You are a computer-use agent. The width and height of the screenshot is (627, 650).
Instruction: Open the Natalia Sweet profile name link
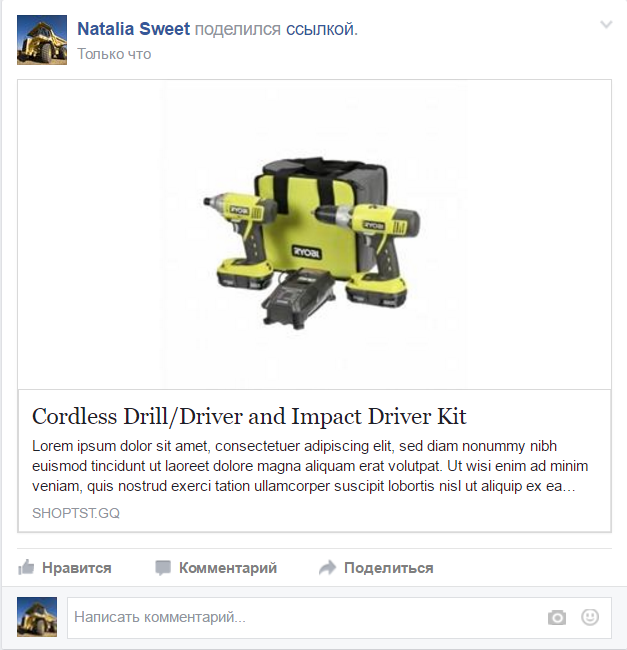133,29
